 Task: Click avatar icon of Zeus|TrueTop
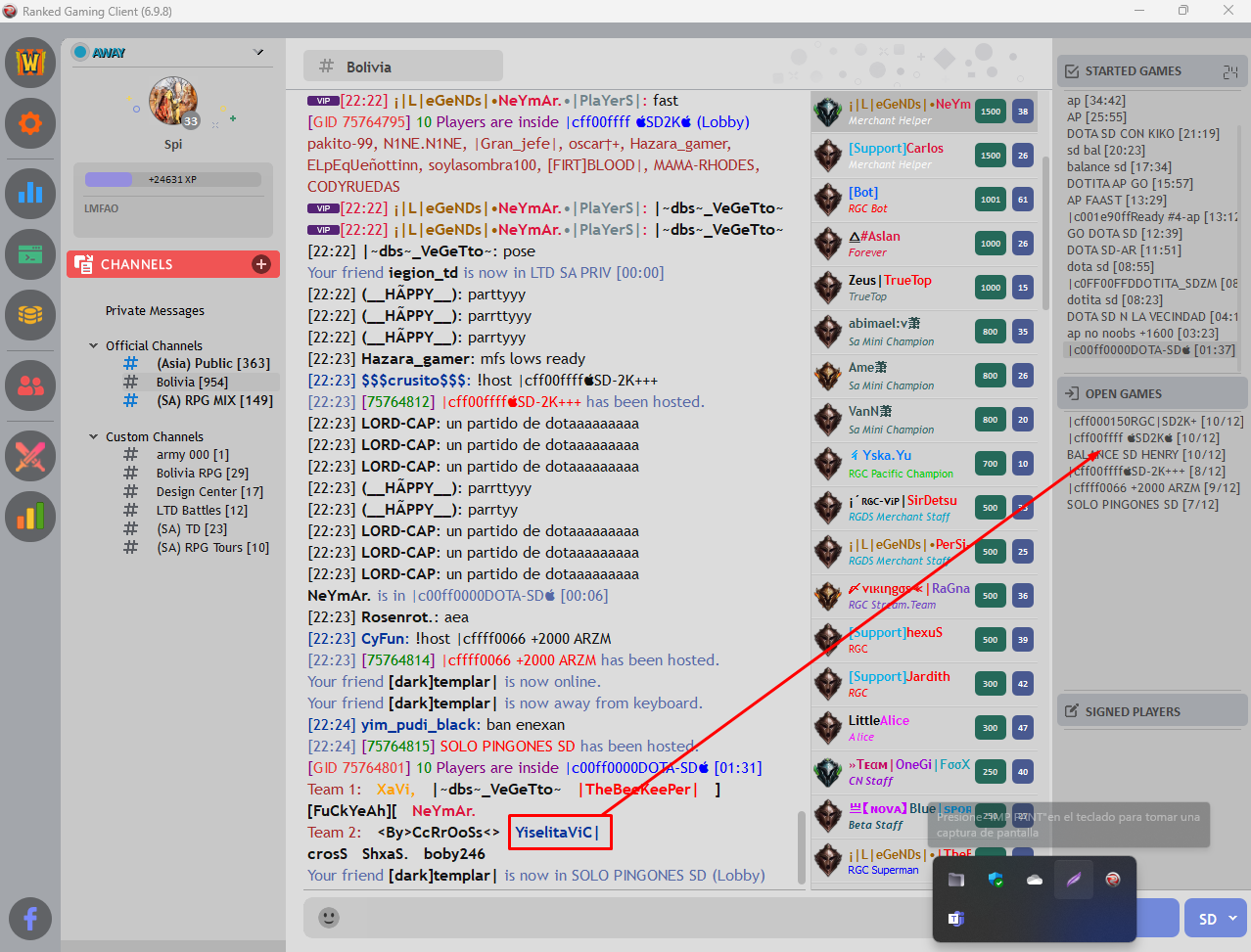(x=828, y=288)
